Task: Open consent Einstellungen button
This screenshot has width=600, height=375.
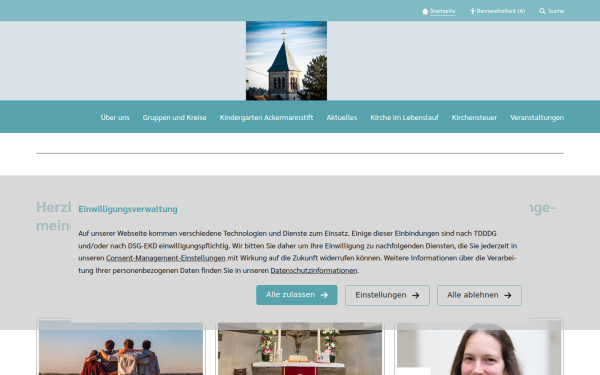Action: tap(387, 295)
